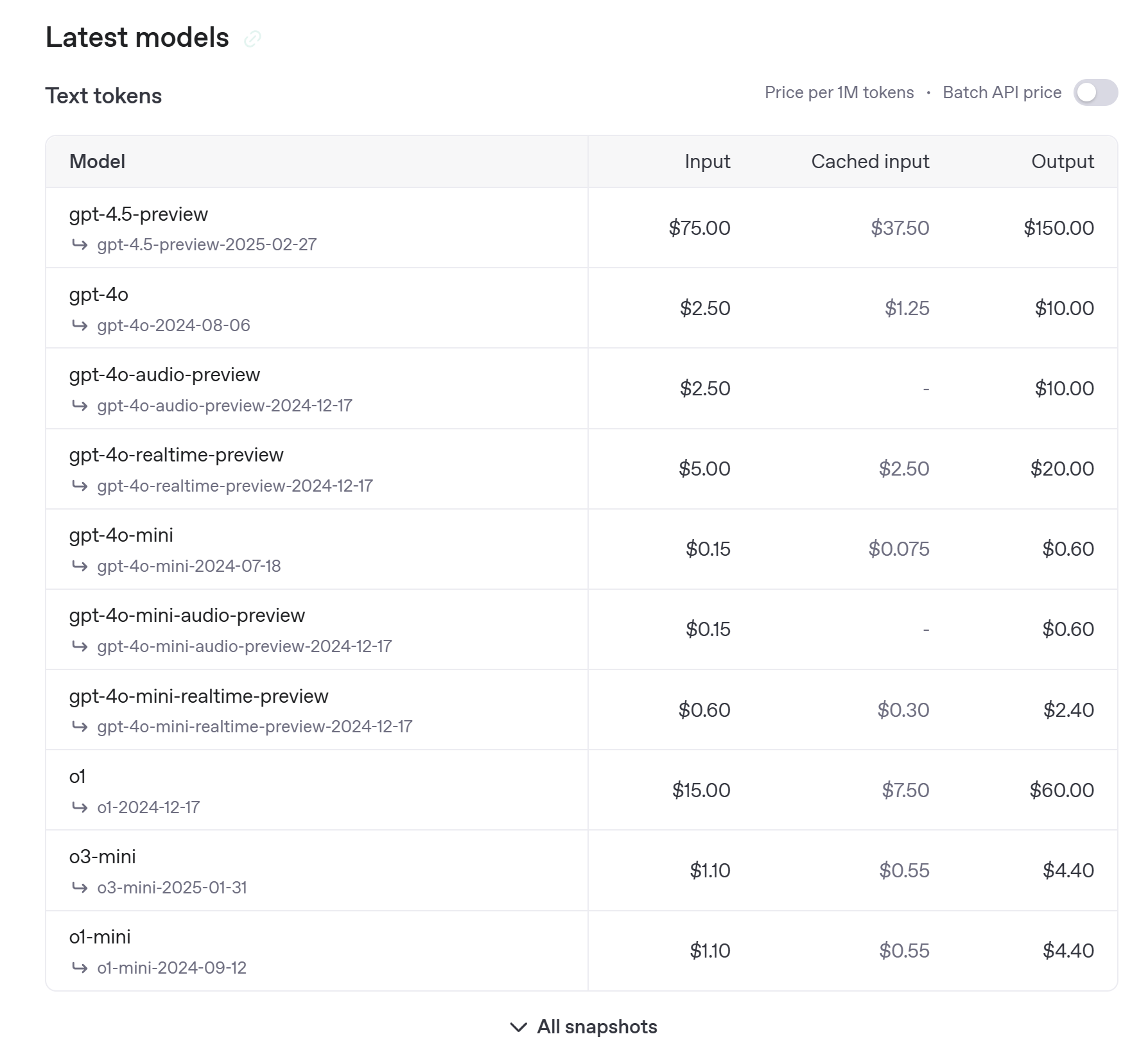Click the Text tokens subheading
This screenshot has height=1059, width=1148.
[x=103, y=96]
